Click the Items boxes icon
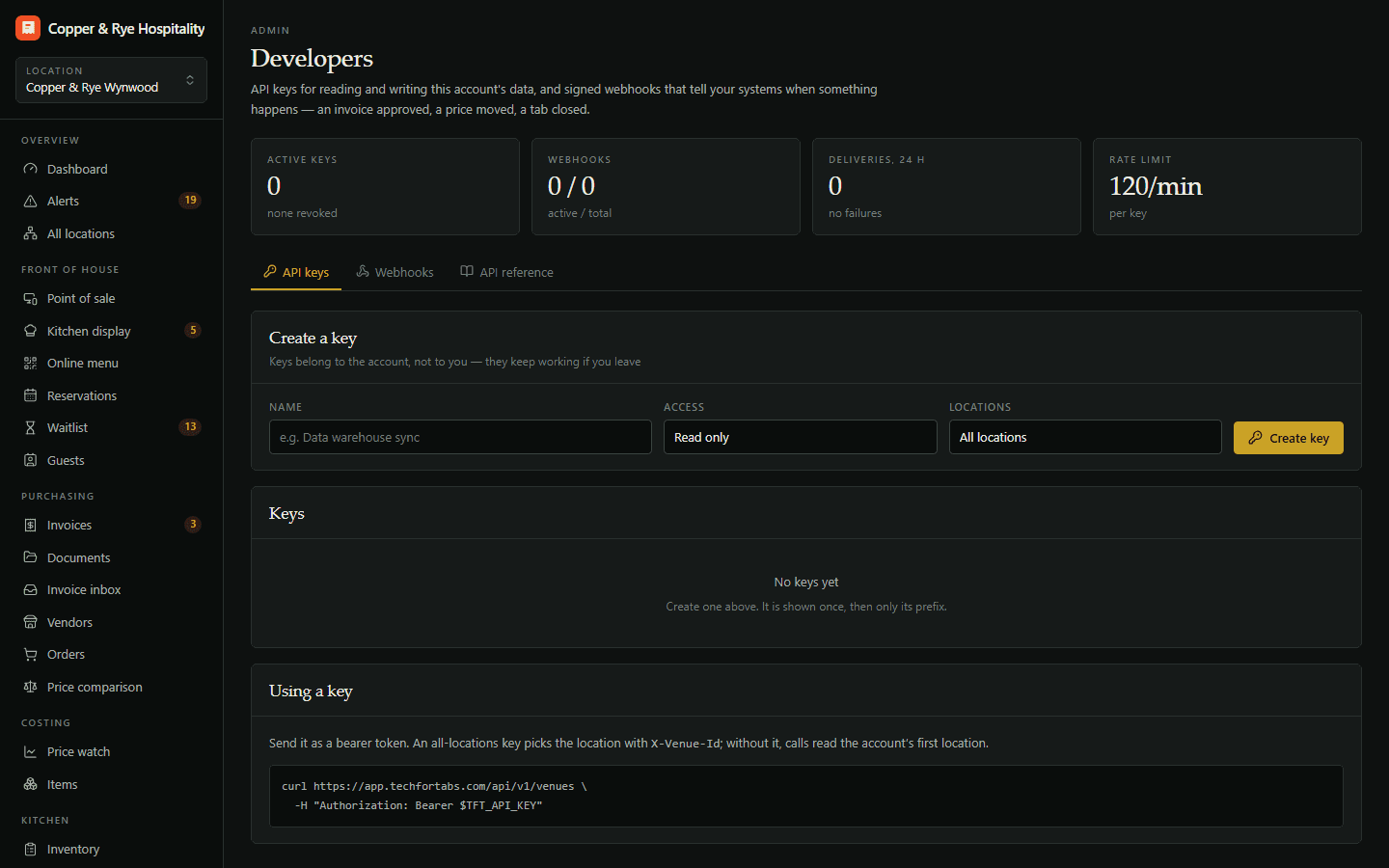The image size is (1389, 868). (x=30, y=785)
